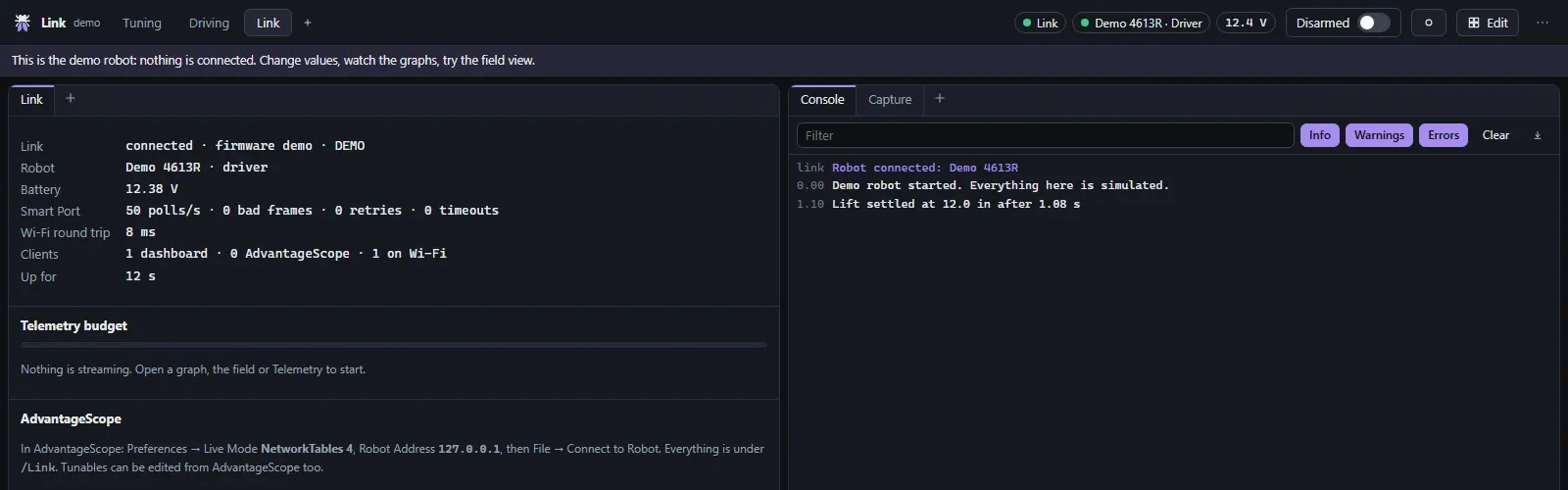This screenshot has height=490, width=1568.
Task: Click the '8 ms' Wi-Fi round trip value
Action: tap(140, 232)
